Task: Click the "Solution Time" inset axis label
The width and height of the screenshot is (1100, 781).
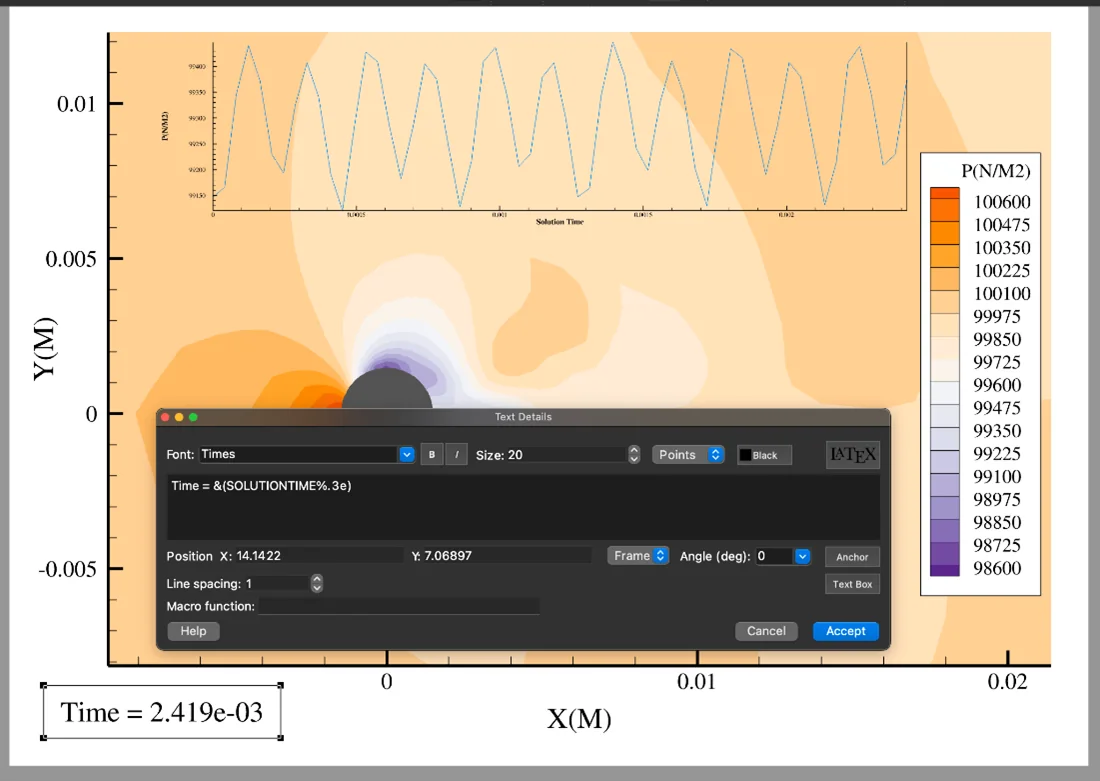Action: [x=560, y=222]
